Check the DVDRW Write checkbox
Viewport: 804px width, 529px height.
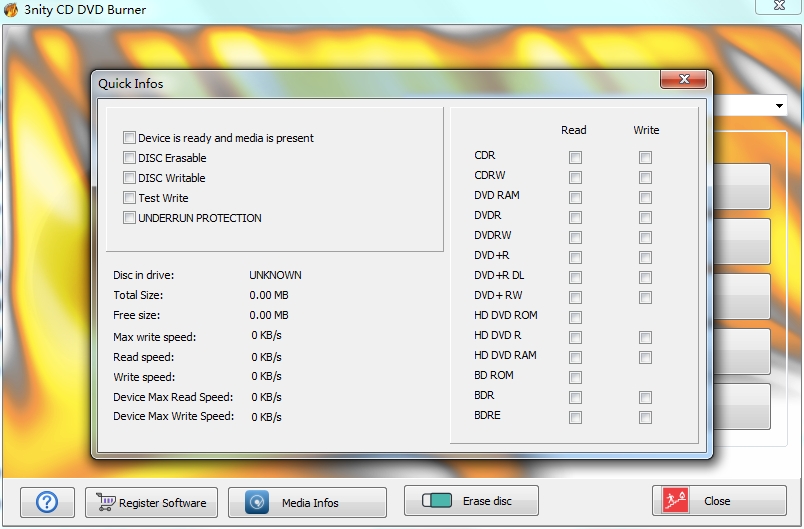coord(645,237)
